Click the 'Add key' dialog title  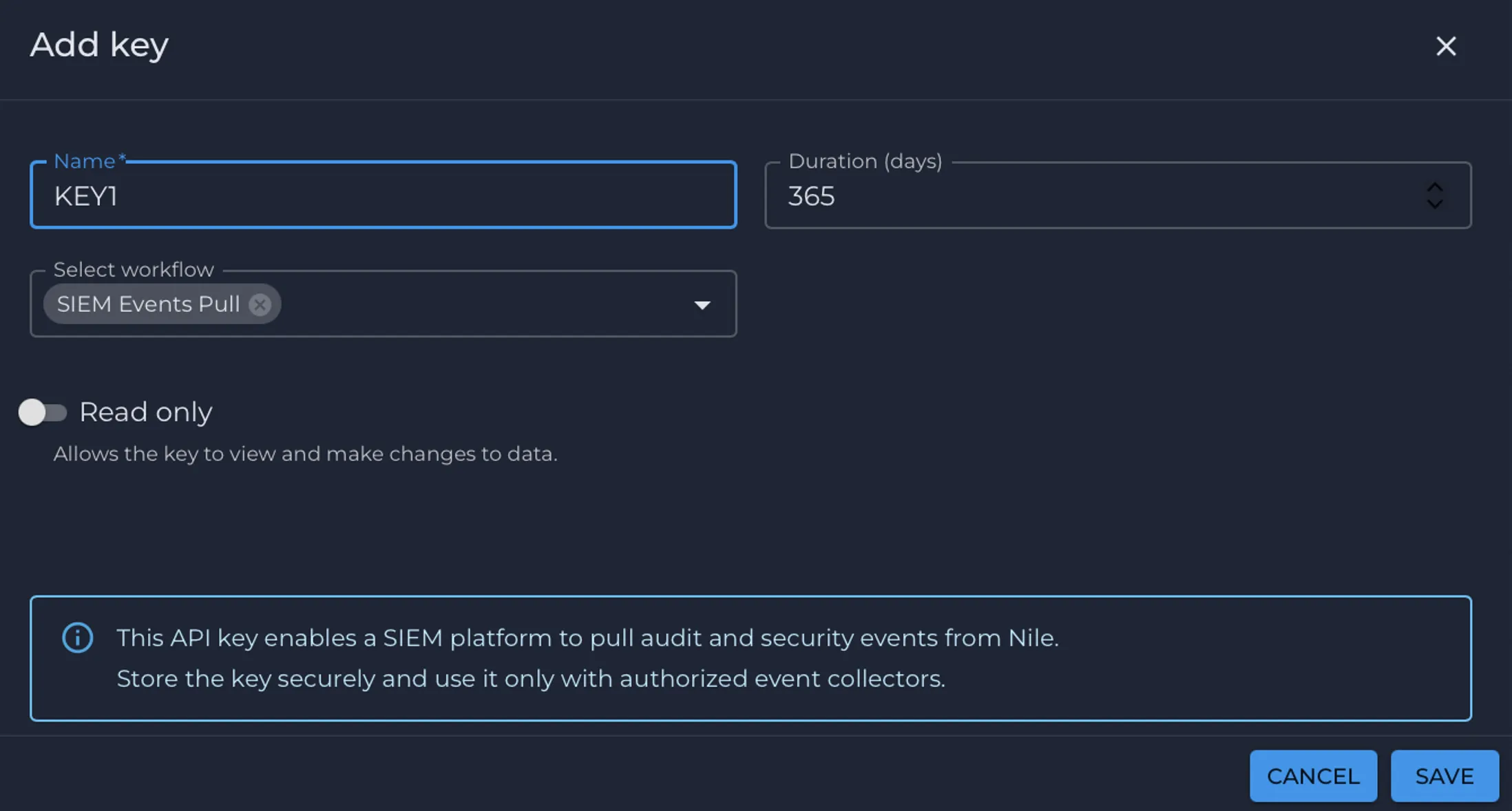click(x=99, y=45)
